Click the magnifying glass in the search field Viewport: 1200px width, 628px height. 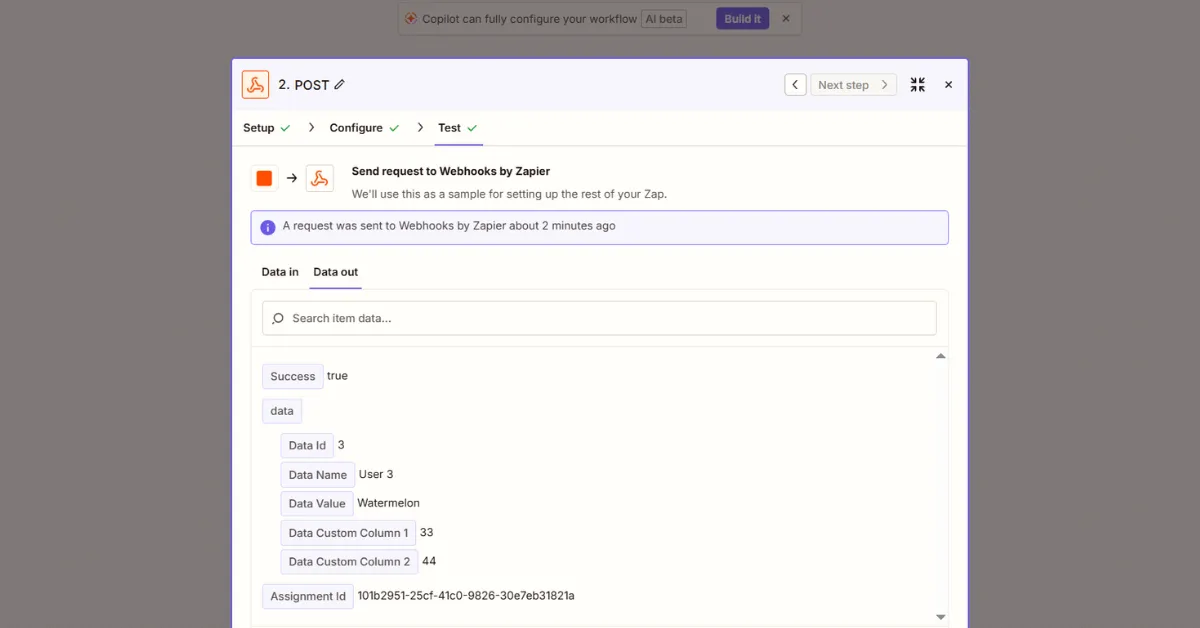coord(277,317)
